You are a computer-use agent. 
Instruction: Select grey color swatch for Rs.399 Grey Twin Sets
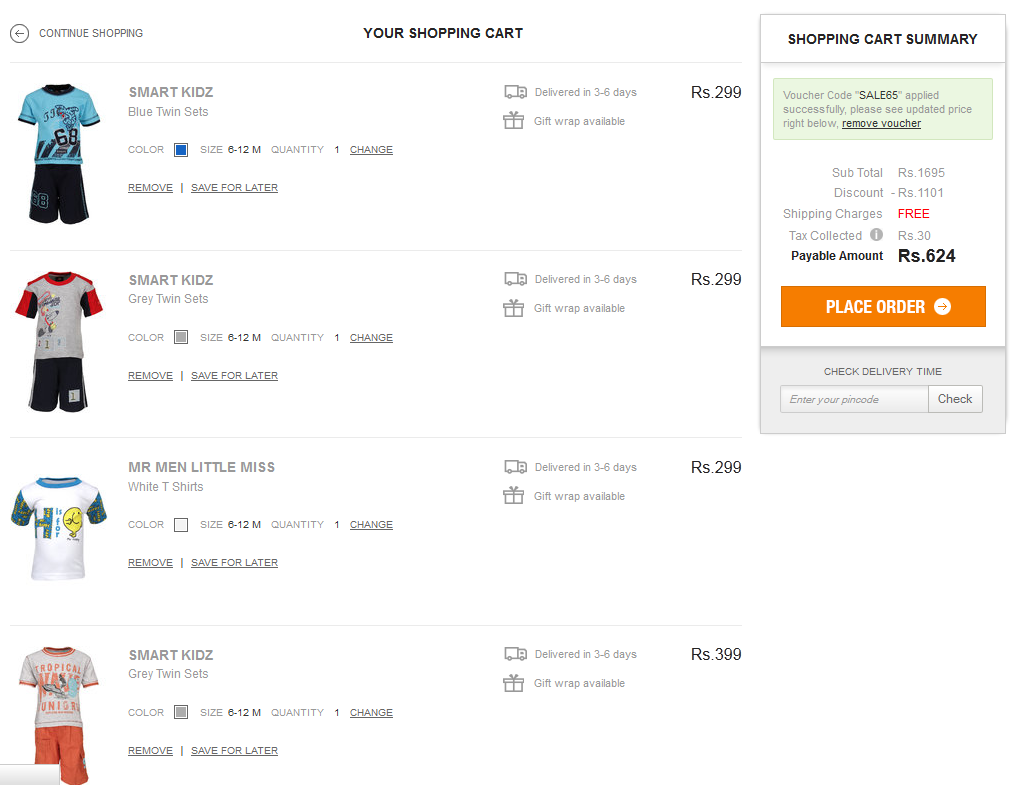[181, 713]
